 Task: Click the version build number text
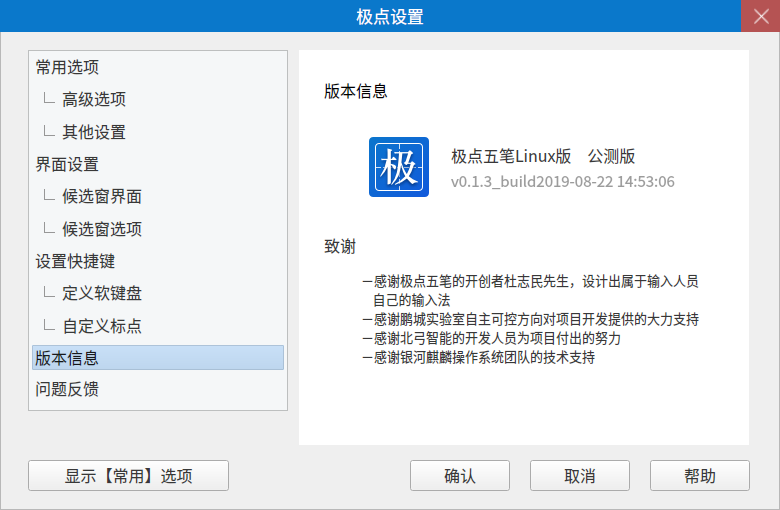[x=562, y=182]
